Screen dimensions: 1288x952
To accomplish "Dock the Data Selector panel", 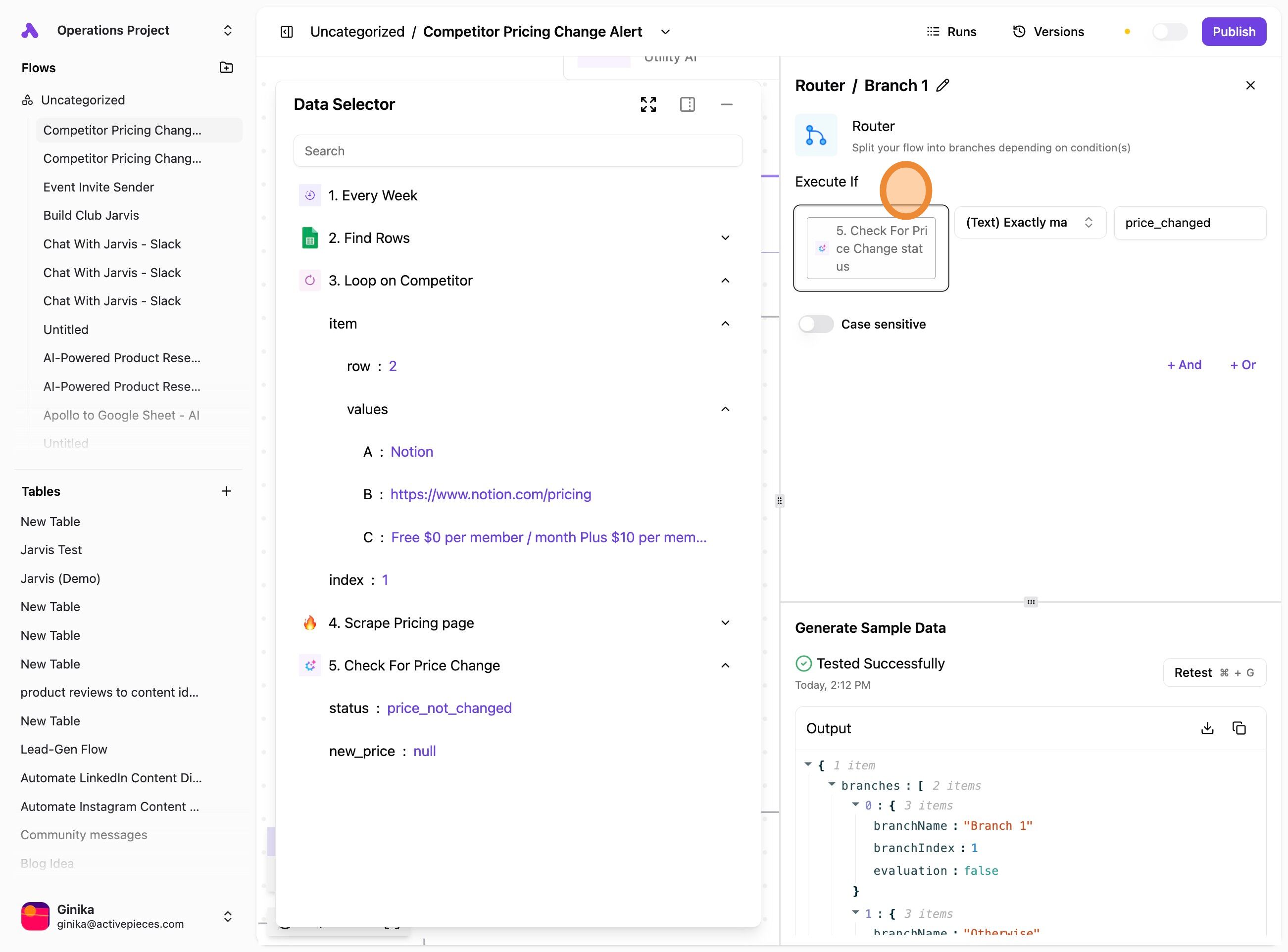I will 687,104.
